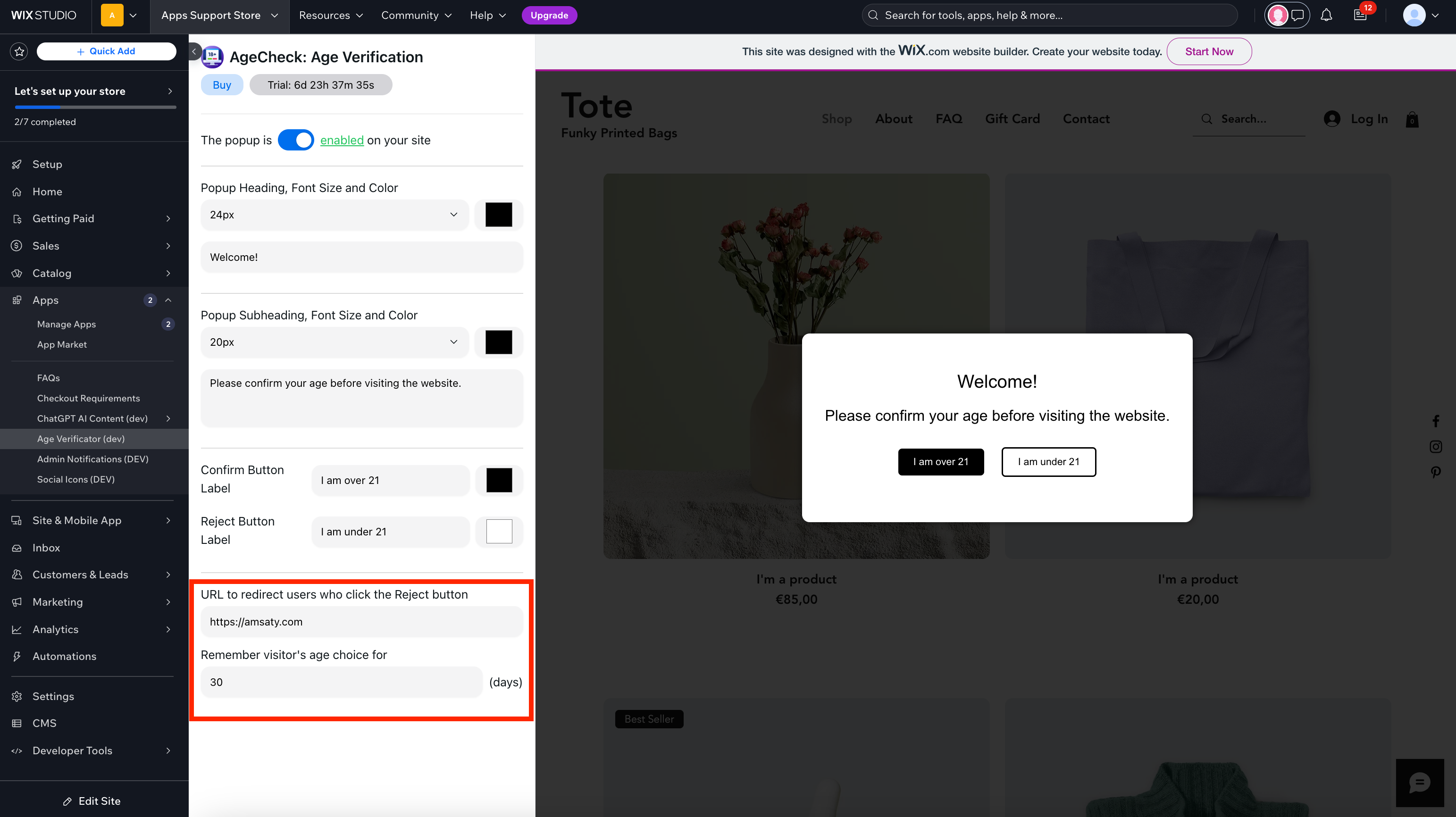Click the Developer Tools code icon
This screenshot has width=1456, height=817.
point(17,751)
